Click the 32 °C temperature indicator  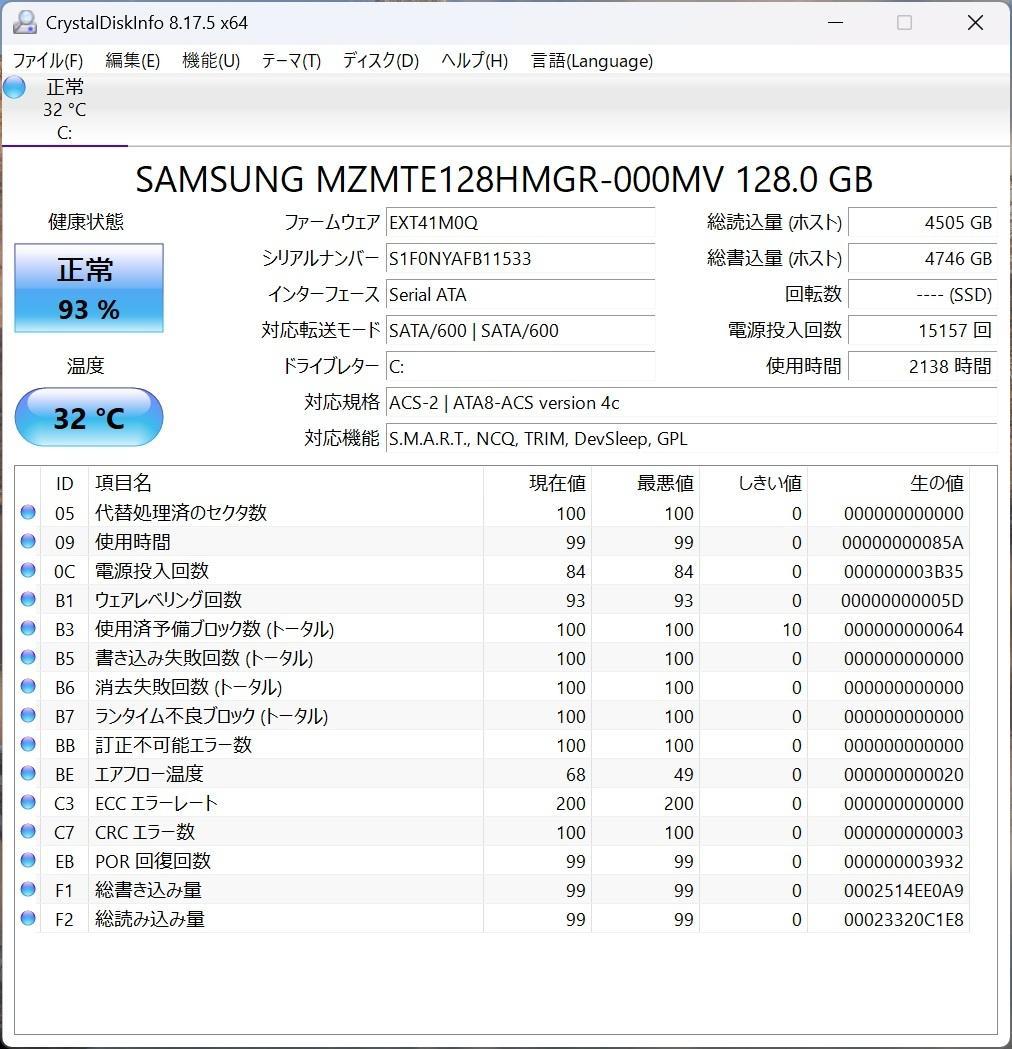(x=88, y=417)
